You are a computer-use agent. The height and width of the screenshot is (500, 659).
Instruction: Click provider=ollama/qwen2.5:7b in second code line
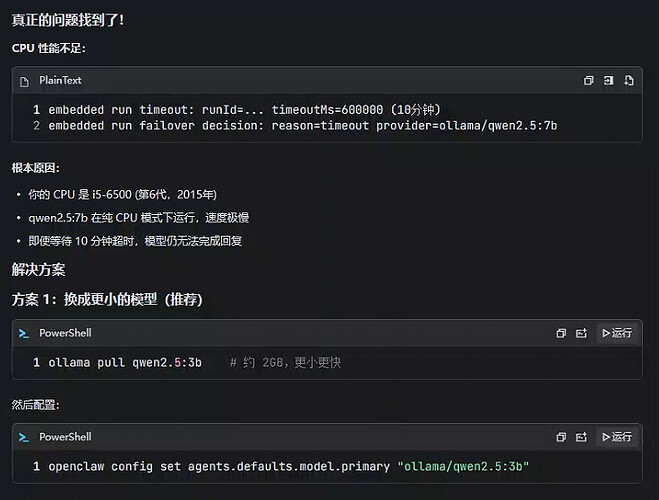coord(467,126)
